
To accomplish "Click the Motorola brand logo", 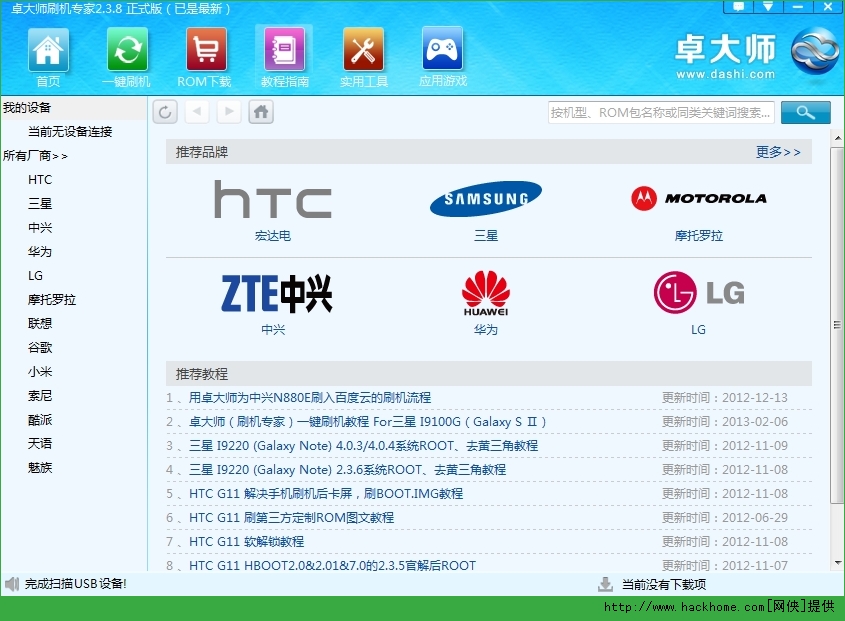I will [x=699, y=198].
